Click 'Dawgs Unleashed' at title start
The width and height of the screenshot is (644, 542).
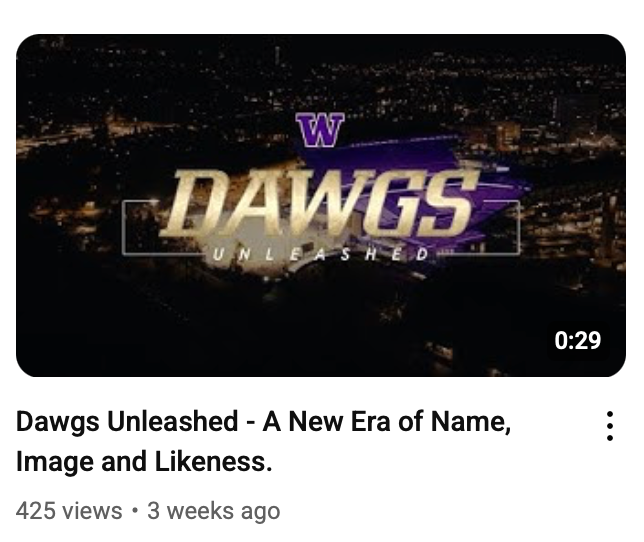[x=127, y=422]
